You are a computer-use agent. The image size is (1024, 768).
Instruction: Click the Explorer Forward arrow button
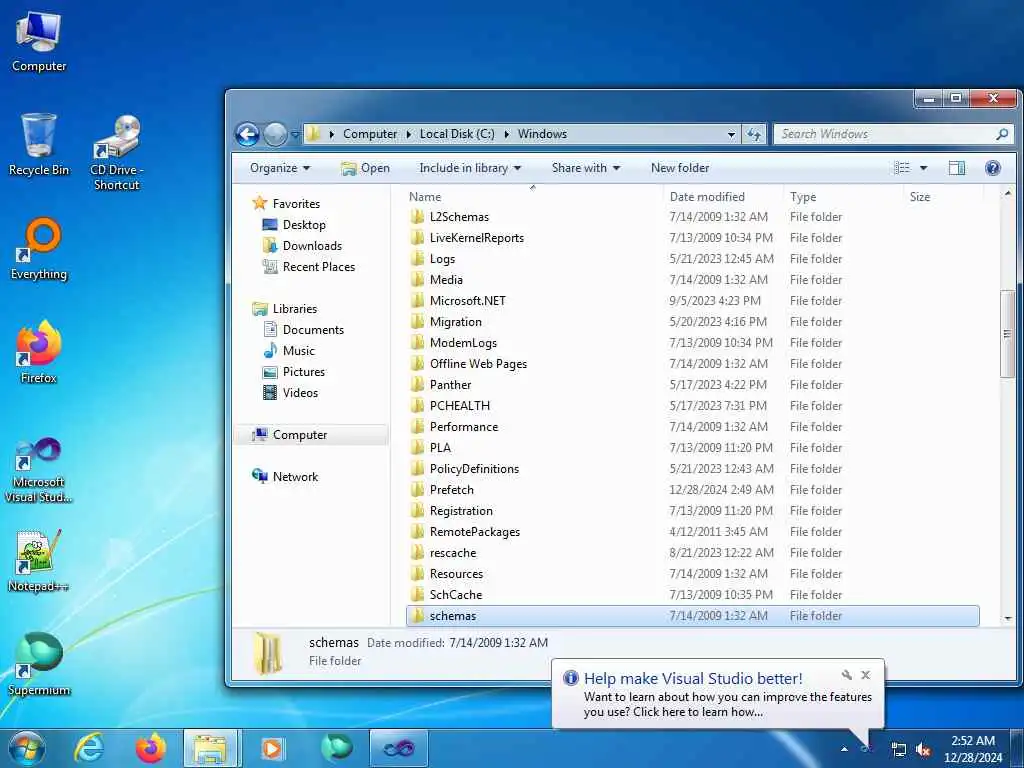tap(275, 135)
